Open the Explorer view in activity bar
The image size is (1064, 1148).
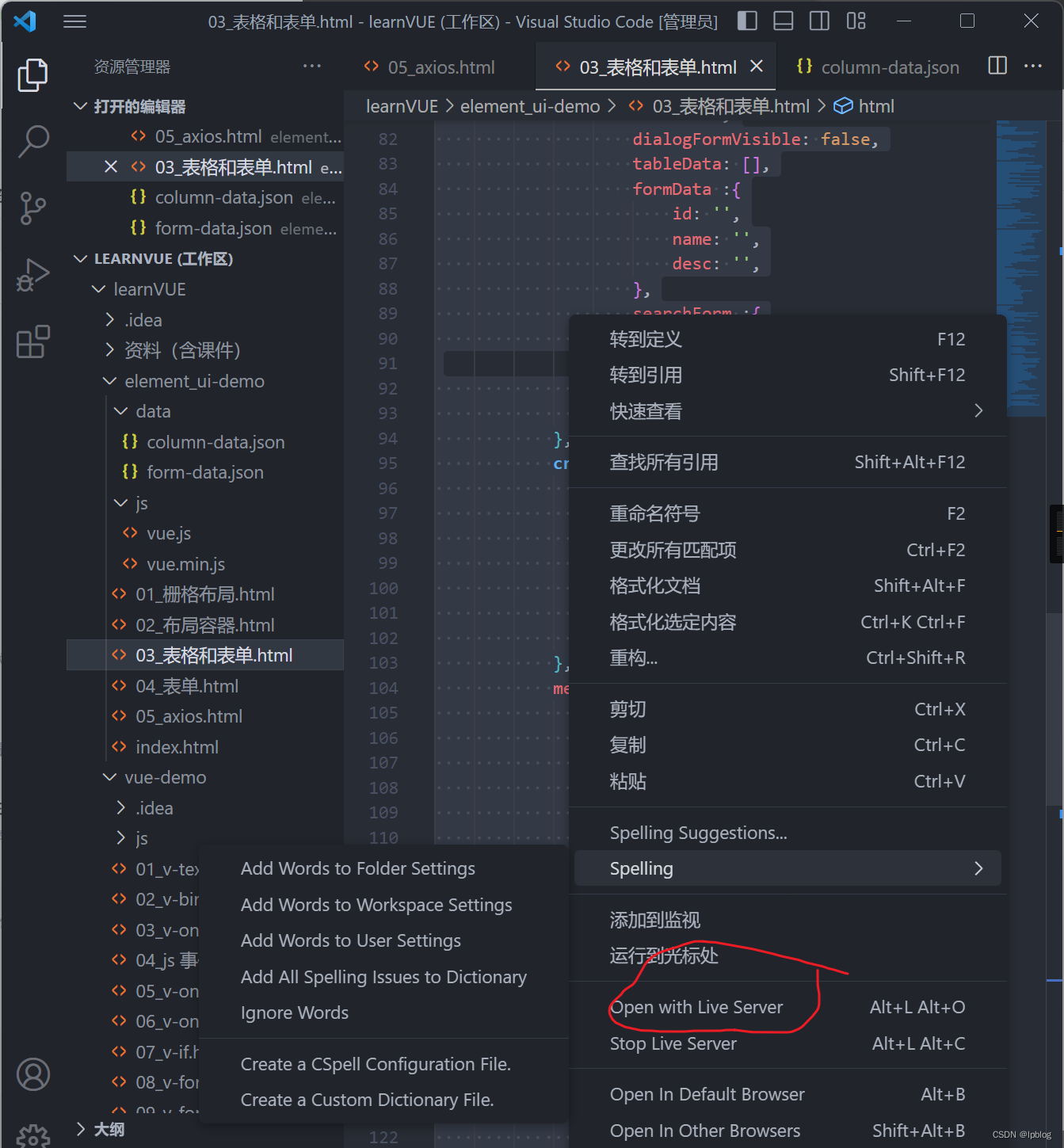tap(32, 75)
